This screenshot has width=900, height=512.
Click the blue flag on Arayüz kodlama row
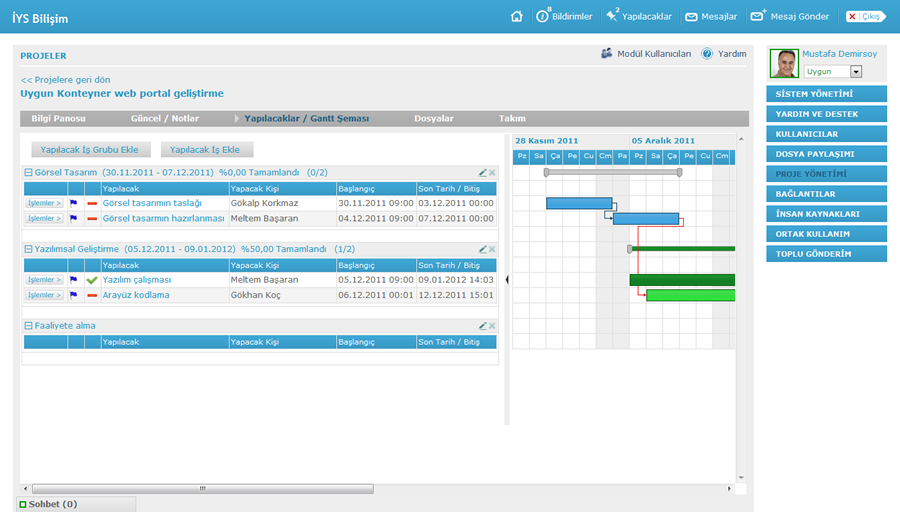click(x=74, y=295)
